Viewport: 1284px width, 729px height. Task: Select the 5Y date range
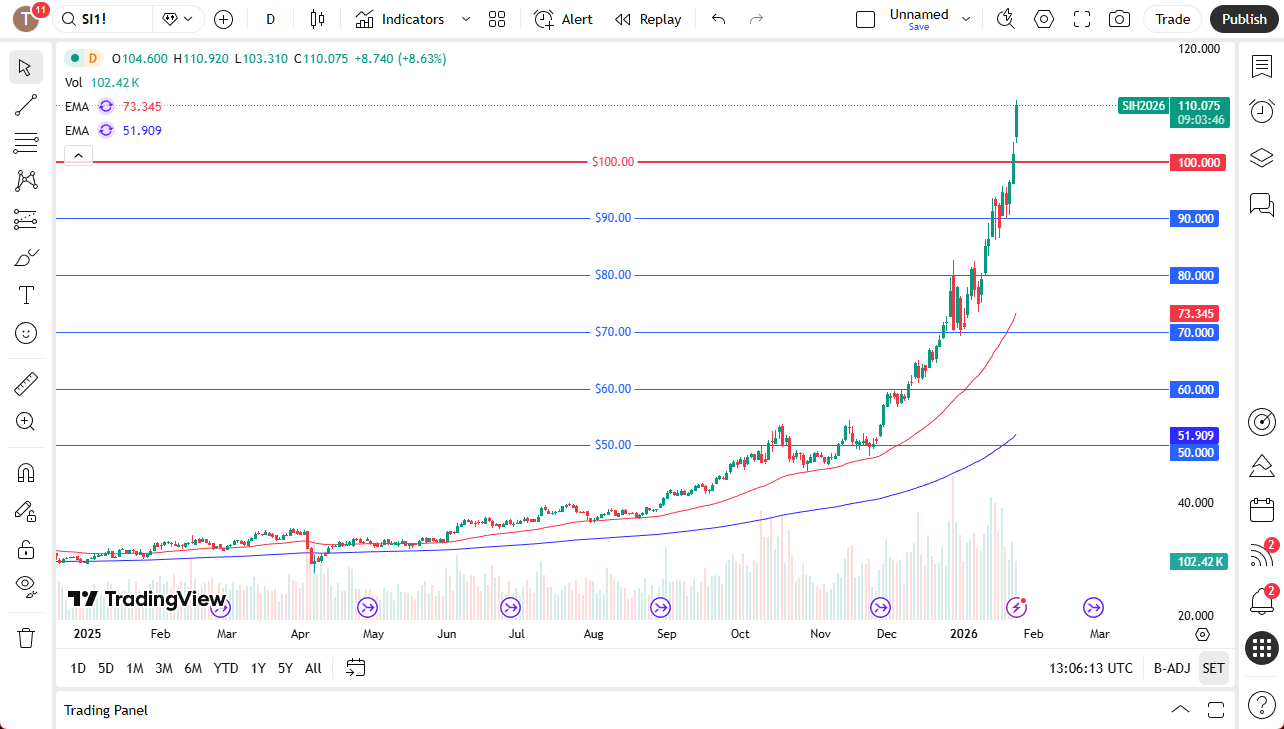[285, 668]
